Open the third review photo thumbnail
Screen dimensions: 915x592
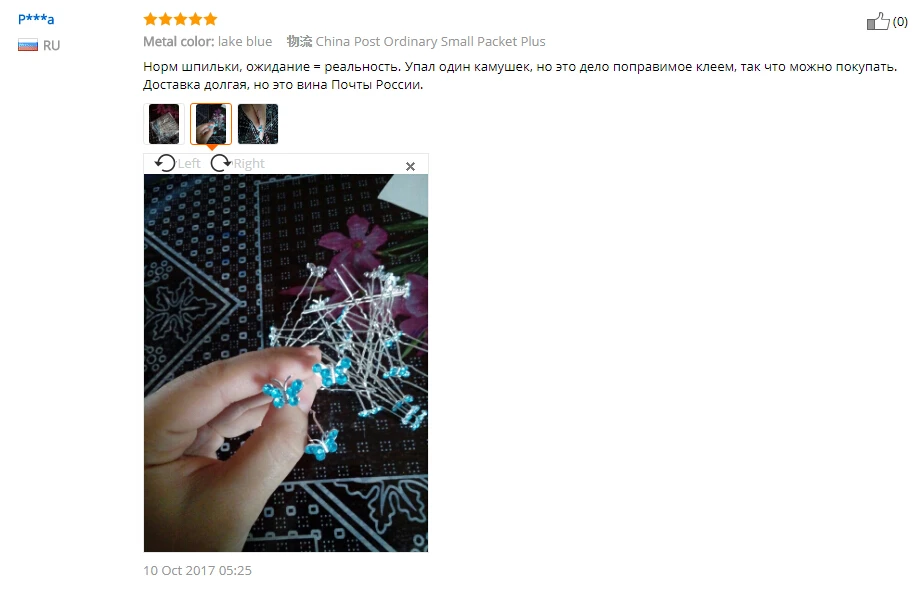point(258,124)
